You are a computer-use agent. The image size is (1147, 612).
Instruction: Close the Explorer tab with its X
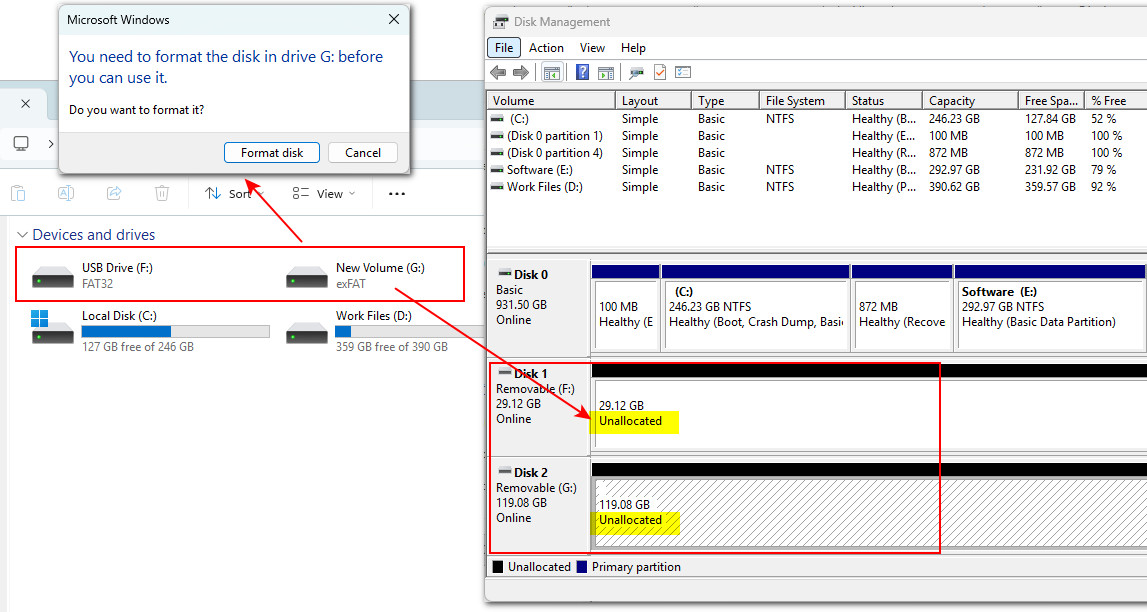pyautogui.click(x=26, y=104)
